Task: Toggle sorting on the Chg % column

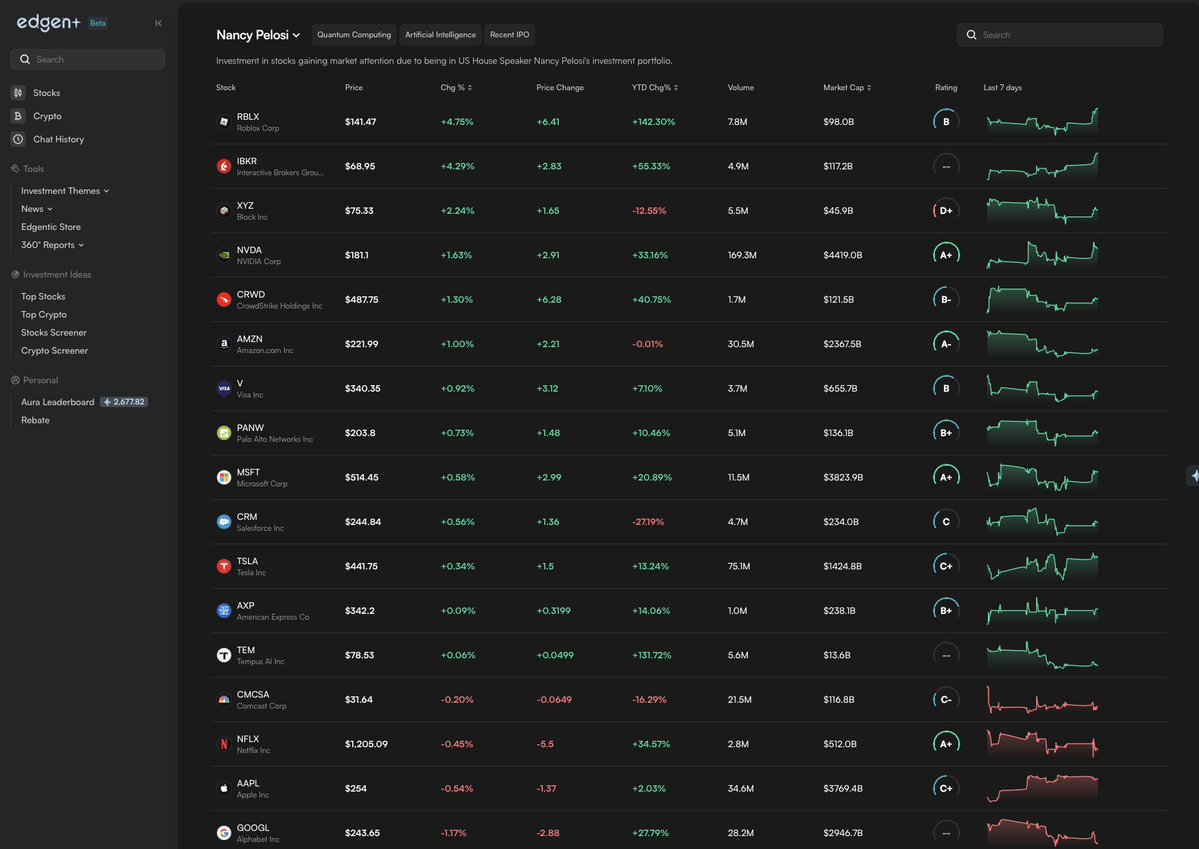Action: click(471, 87)
